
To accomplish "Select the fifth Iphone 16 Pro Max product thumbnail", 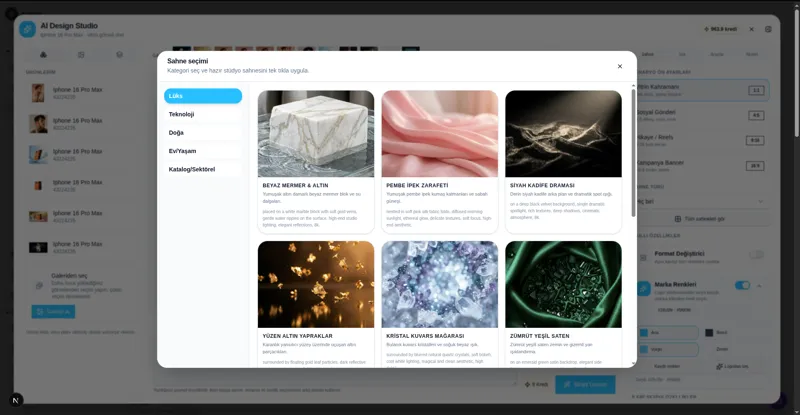I will [x=38, y=216].
